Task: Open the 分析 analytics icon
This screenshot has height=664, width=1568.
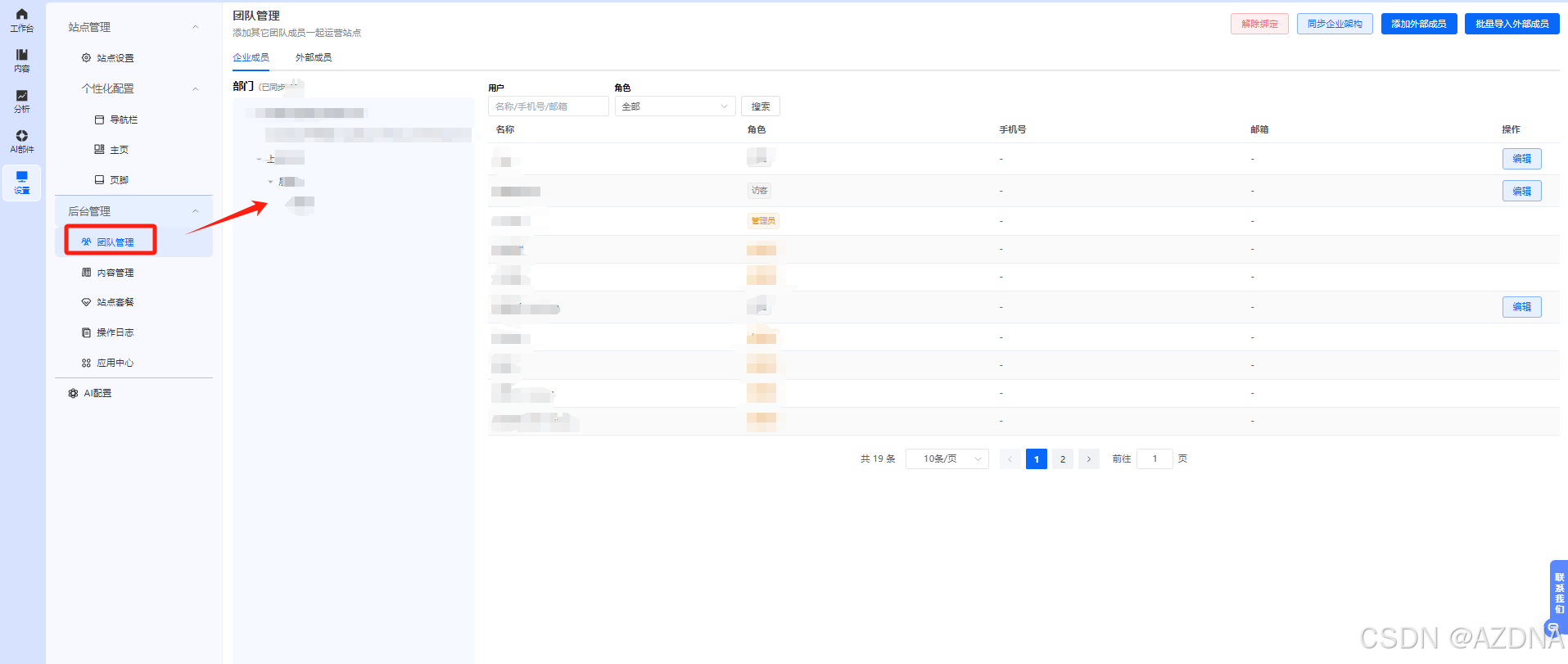Action: click(x=22, y=96)
